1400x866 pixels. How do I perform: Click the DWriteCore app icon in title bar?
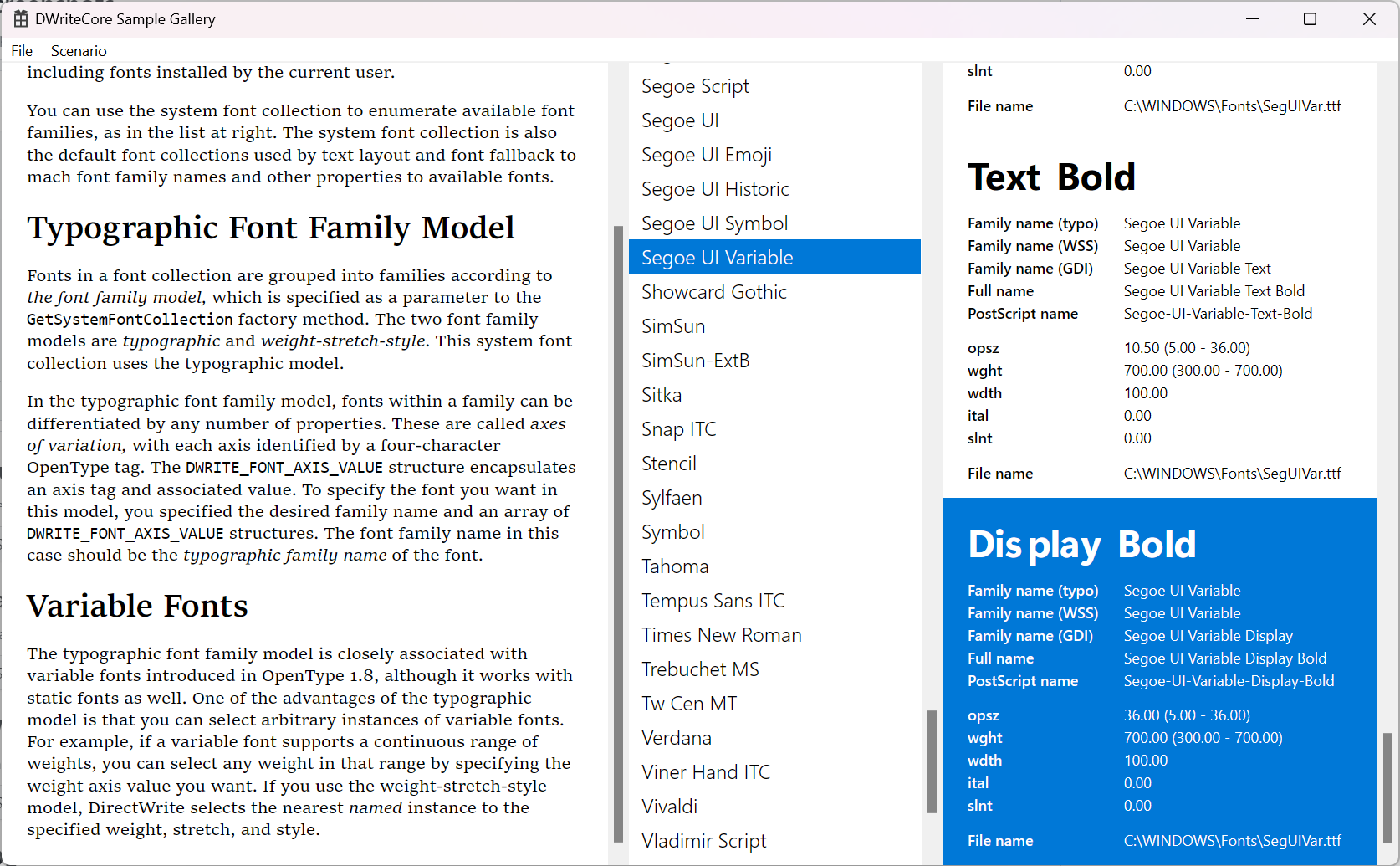[x=20, y=18]
